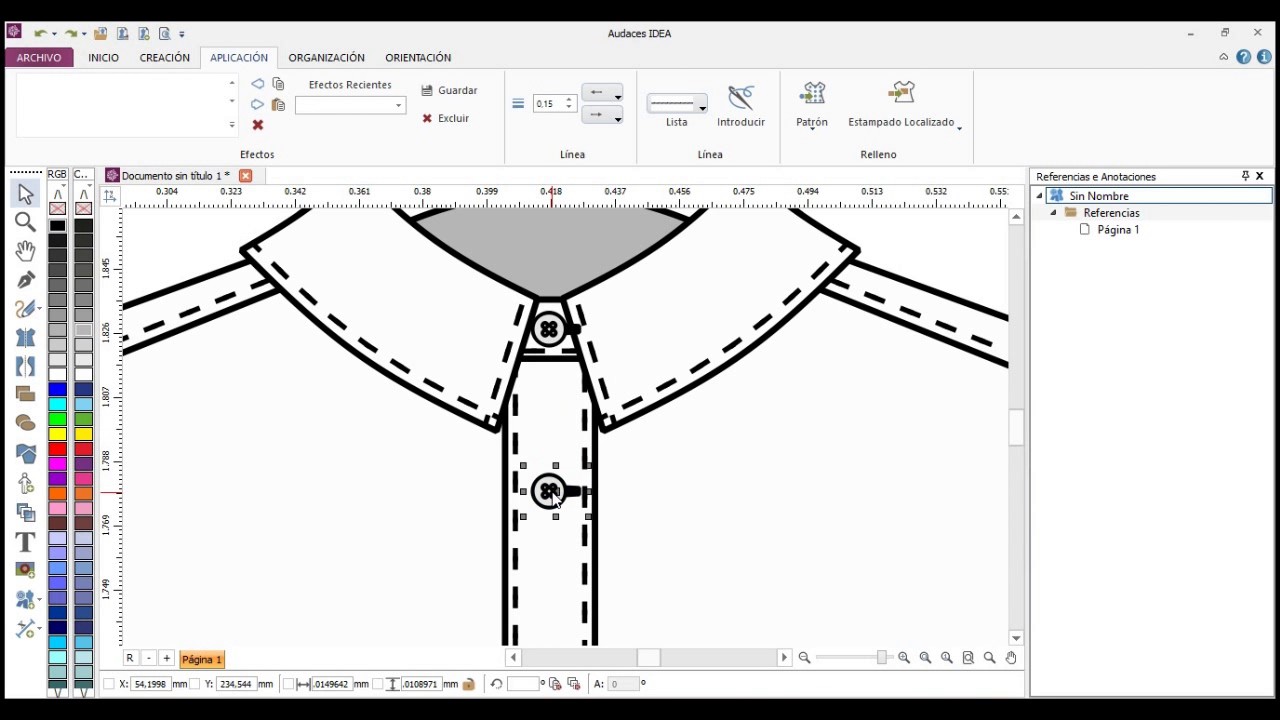Open the ARCHIVO menu
Image resolution: width=1280 pixels, height=720 pixels.
point(39,57)
